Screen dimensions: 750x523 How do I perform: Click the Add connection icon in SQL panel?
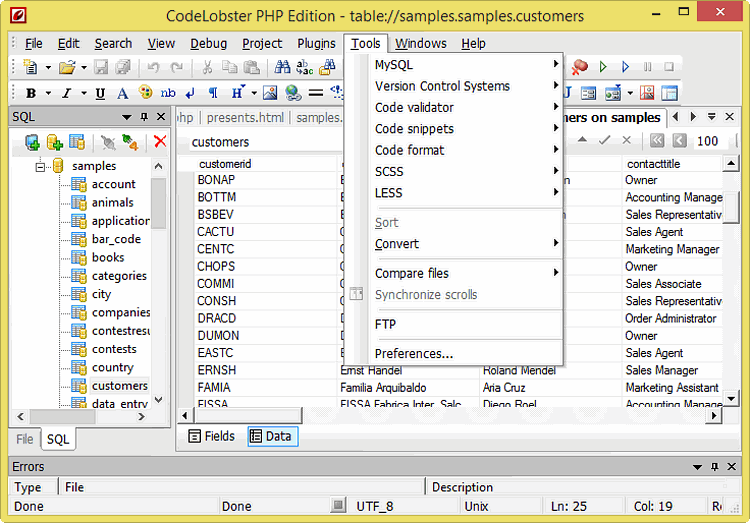pyautogui.click(x=32, y=142)
